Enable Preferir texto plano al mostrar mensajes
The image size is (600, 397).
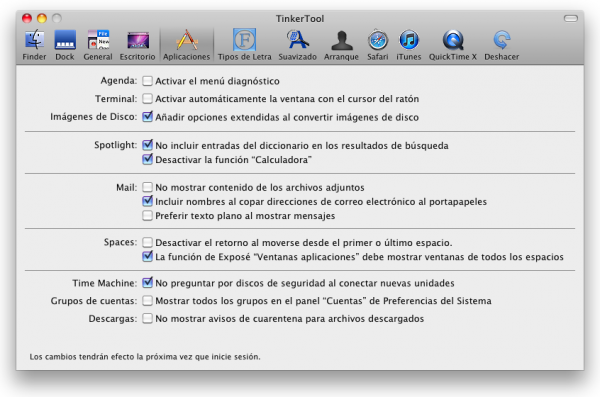point(147,216)
